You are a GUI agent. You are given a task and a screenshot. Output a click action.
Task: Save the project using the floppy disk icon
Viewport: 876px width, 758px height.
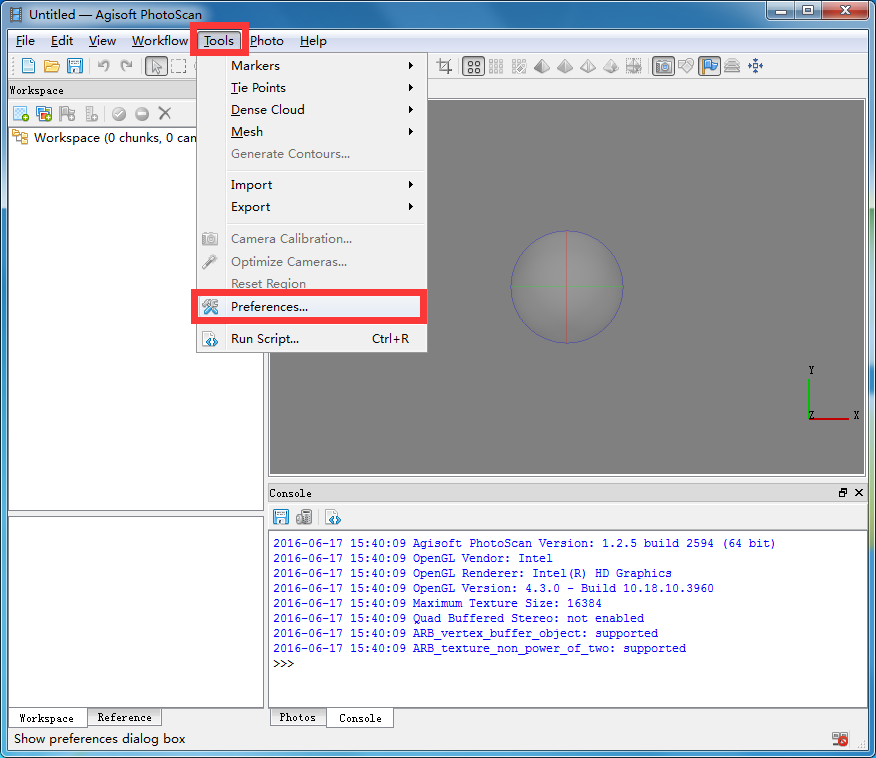point(73,66)
